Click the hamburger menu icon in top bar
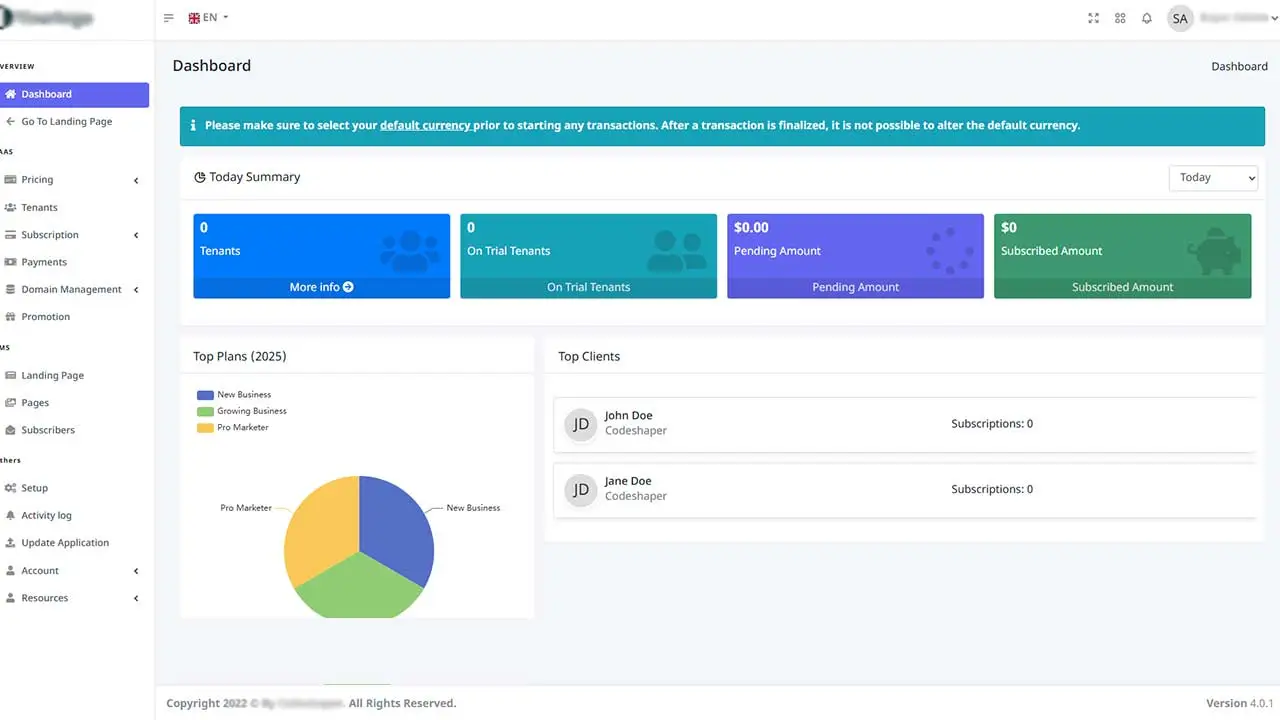 point(168,18)
